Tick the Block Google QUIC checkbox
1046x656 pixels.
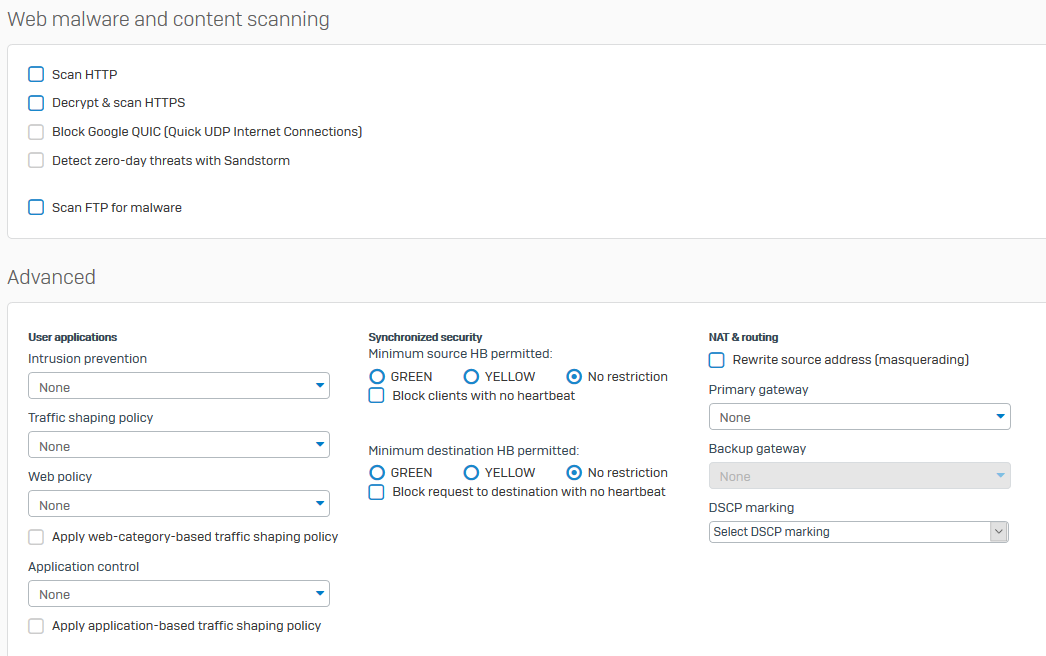point(36,132)
